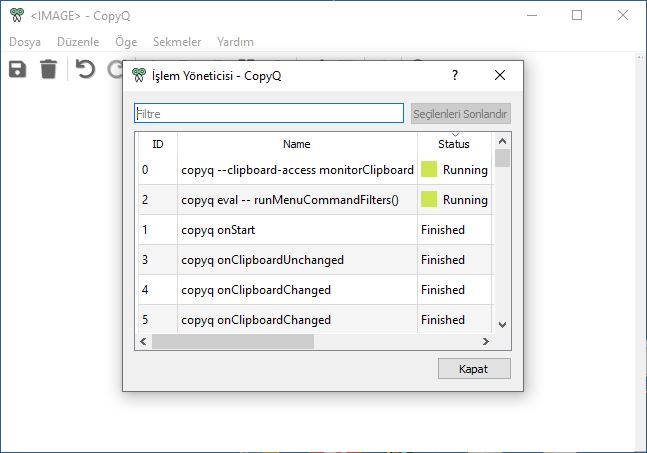The width and height of the screenshot is (647, 453).
Task: Click the undo arrow toolbar icon
Action: [x=85, y=69]
